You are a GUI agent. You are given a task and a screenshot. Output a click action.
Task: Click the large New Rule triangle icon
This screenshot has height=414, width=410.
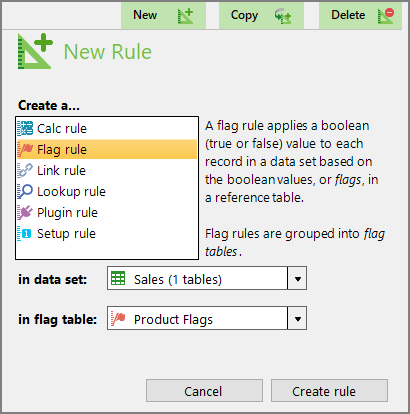tap(35, 51)
